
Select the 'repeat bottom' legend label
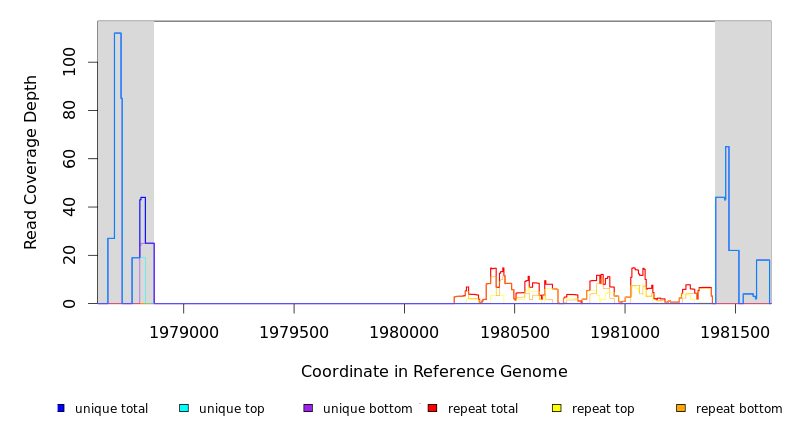click(x=739, y=409)
